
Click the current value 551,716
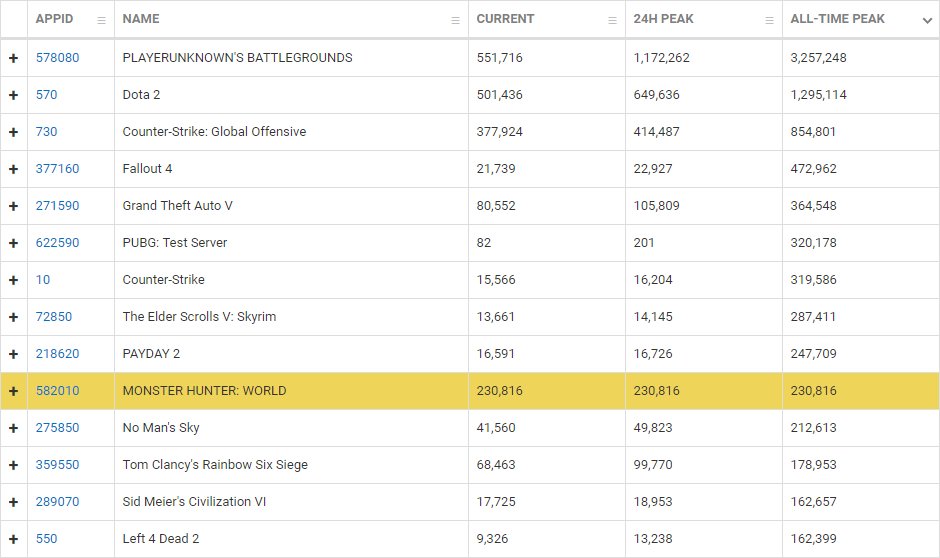click(499, 58)
